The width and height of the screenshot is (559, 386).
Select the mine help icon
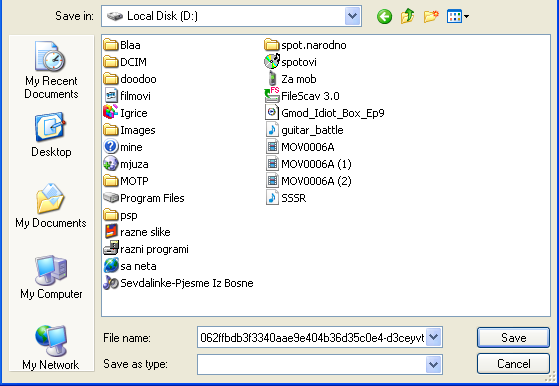(111, 146)
